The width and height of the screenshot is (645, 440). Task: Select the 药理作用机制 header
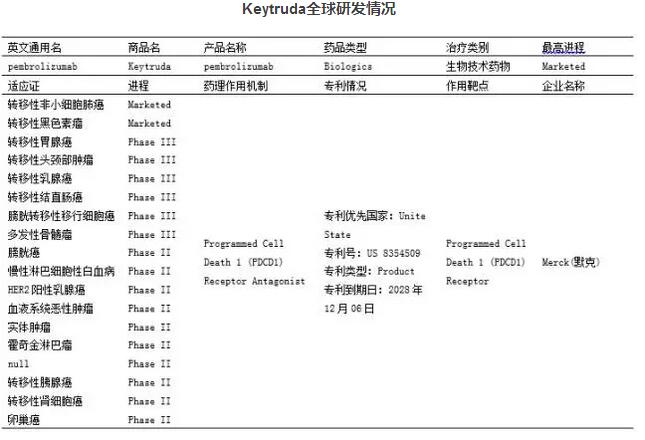(x=235, y=86)
